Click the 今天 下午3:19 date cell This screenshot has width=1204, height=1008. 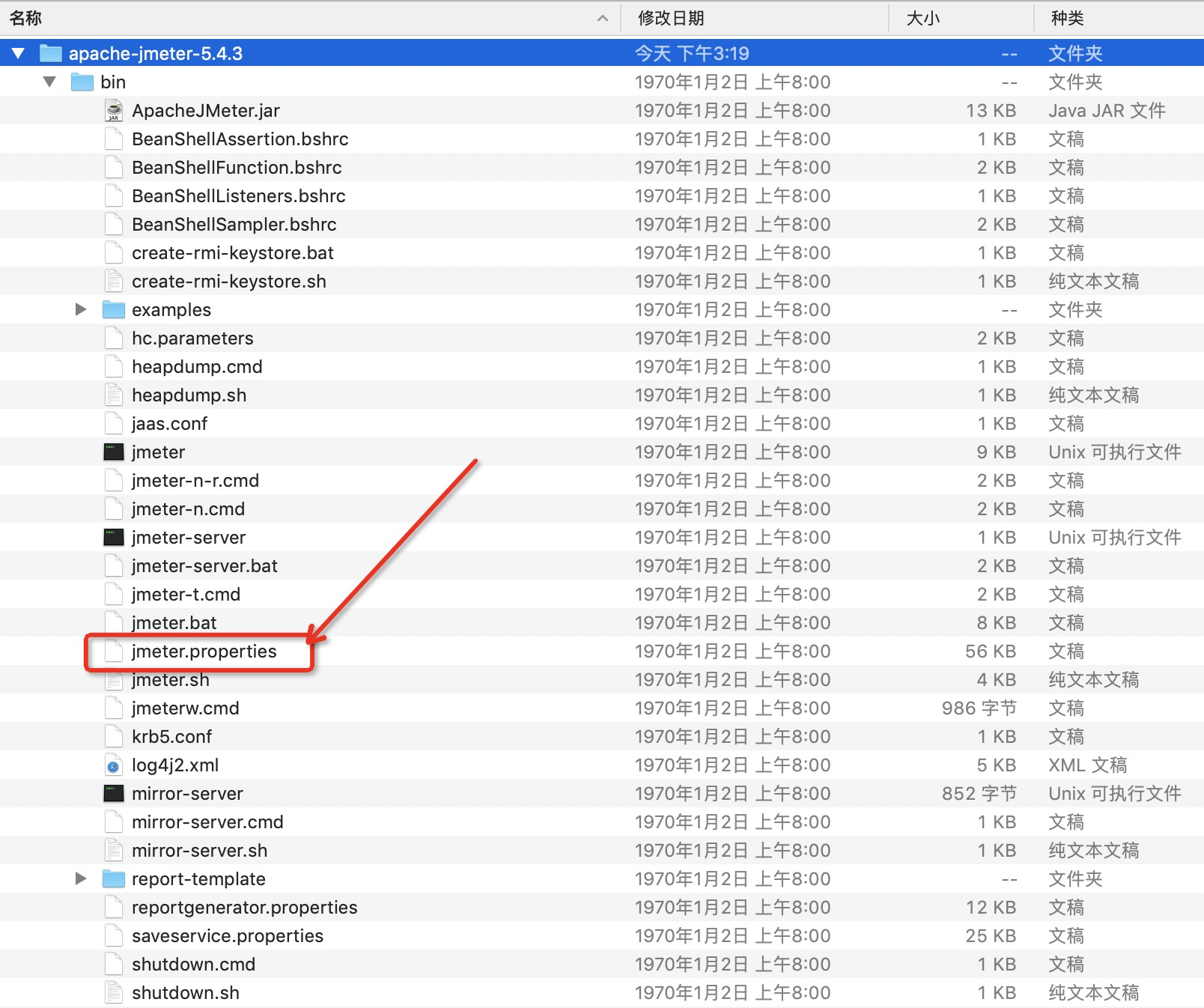pos(692,53)
